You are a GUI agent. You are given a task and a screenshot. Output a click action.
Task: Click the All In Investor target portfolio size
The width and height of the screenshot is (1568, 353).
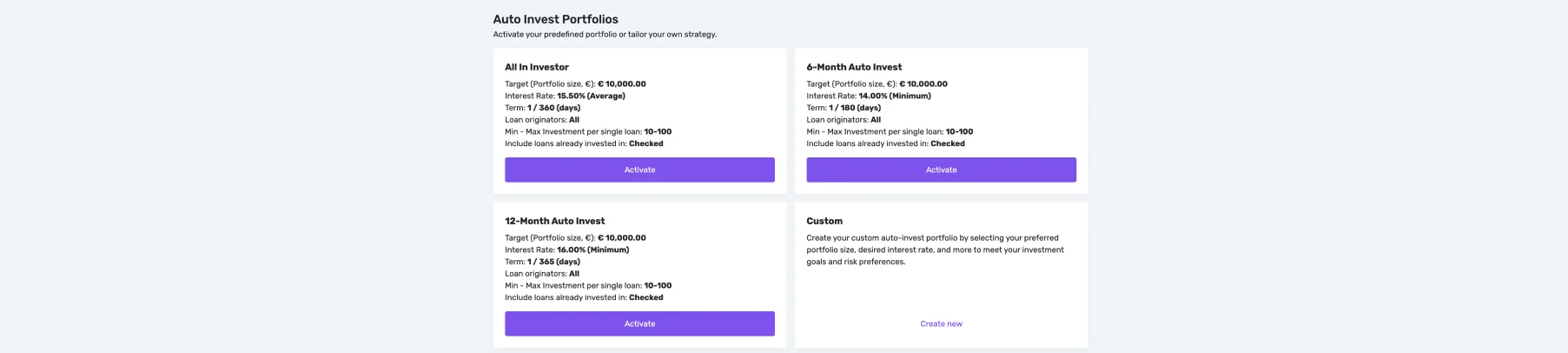click(621, 84)
